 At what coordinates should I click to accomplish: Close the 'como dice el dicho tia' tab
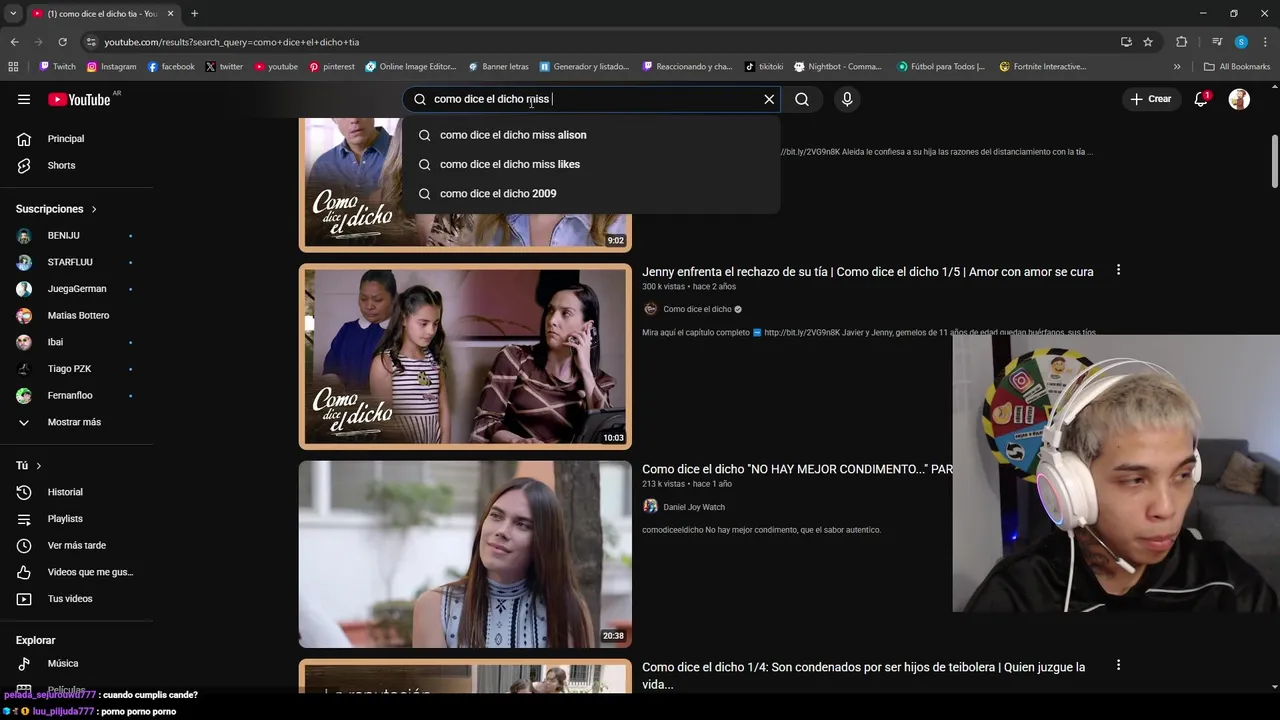[x=170, y=14]
